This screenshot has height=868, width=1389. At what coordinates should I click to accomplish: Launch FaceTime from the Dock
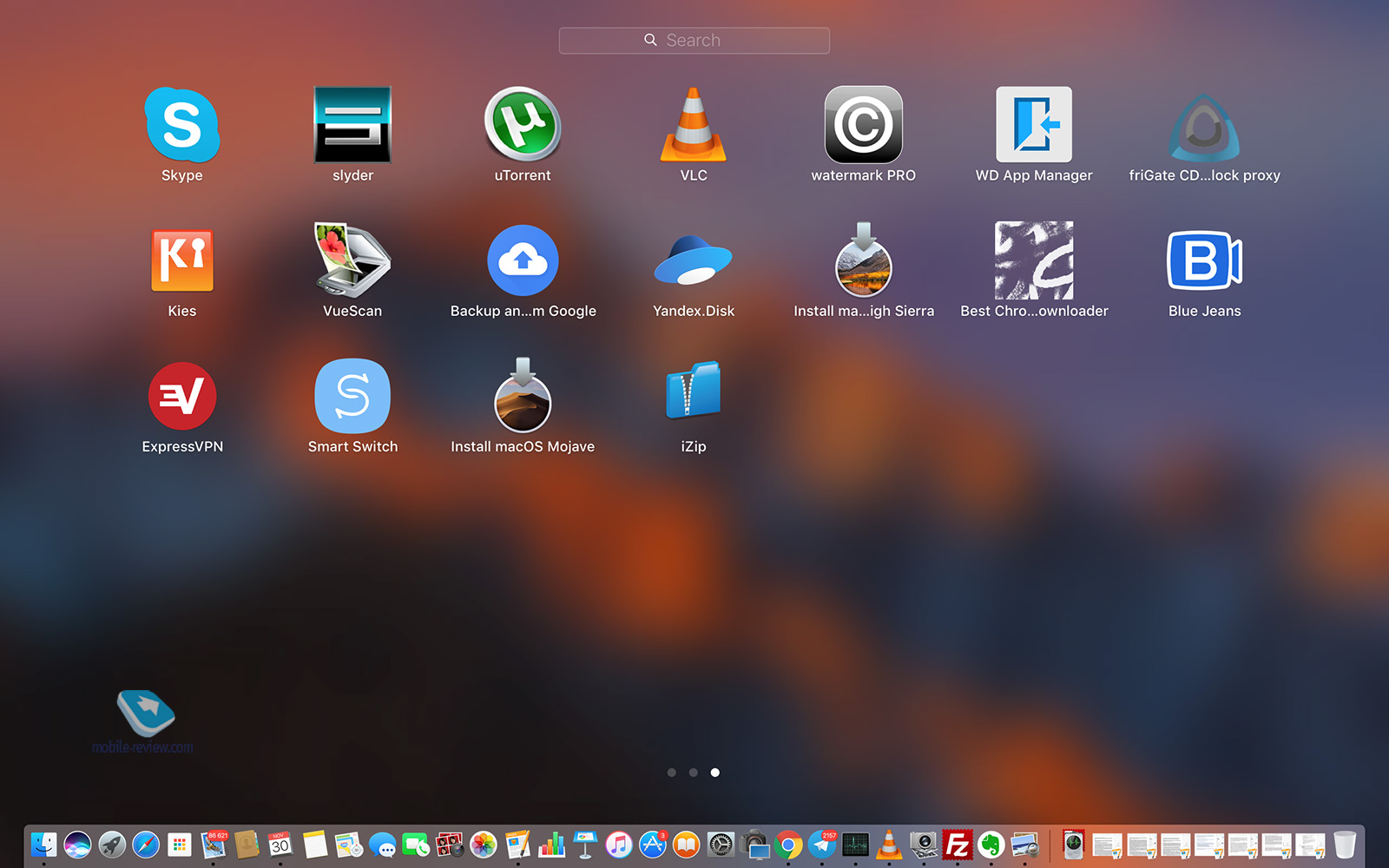click(x=416, y=845)
